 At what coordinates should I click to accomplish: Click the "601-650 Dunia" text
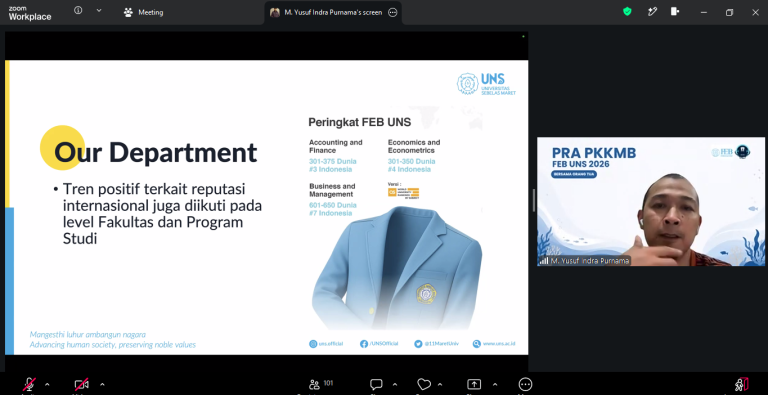click(x=333, y=205)
